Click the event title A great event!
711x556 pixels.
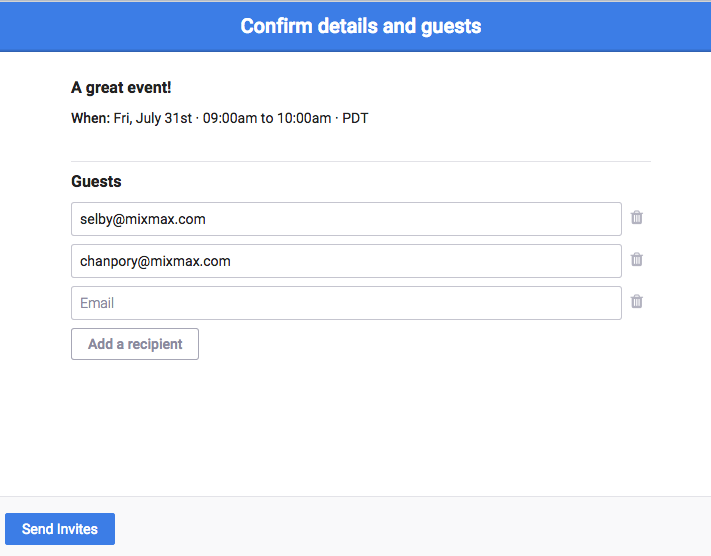pos(121,88)
